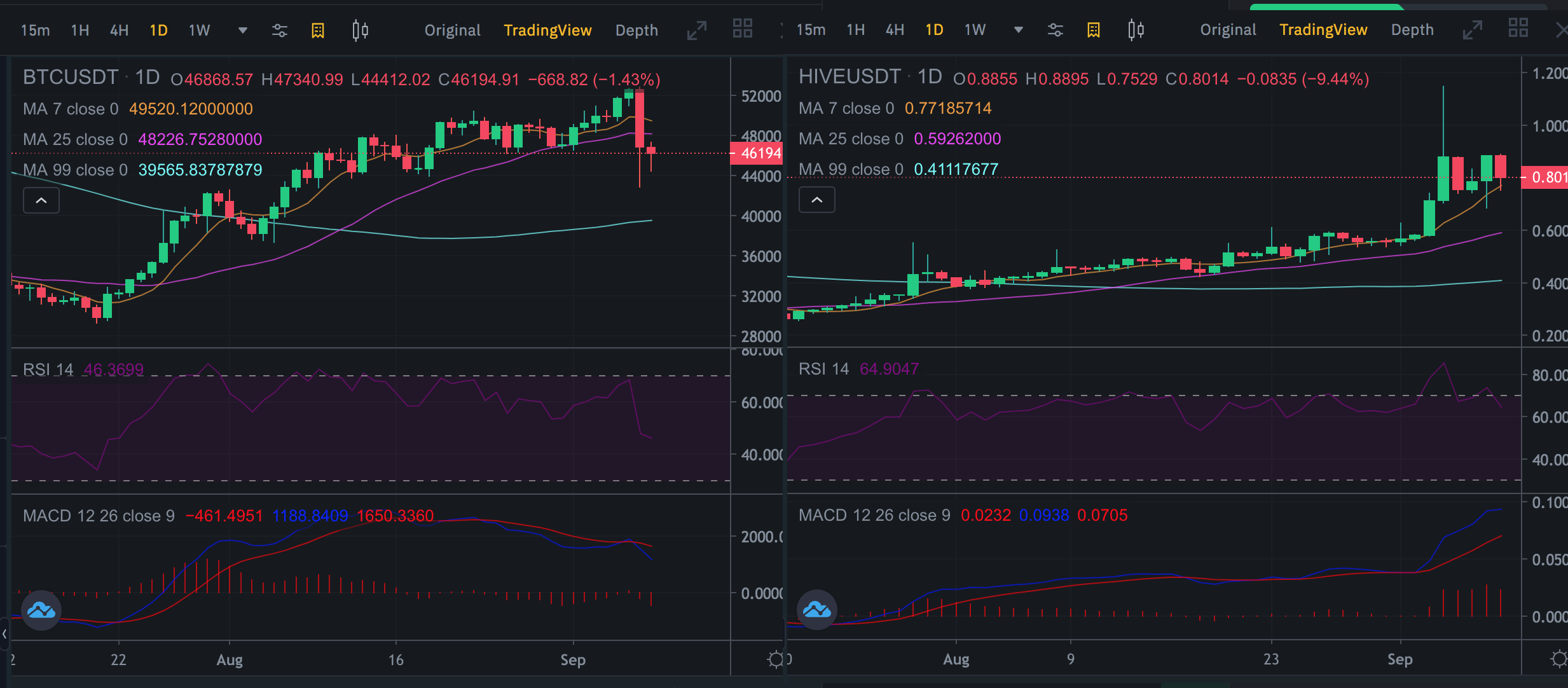This screenshot has height=688, width=1568.
Task: Collapse indicator legend on BTCUSDT chart
Action: (x=41, y=200)
